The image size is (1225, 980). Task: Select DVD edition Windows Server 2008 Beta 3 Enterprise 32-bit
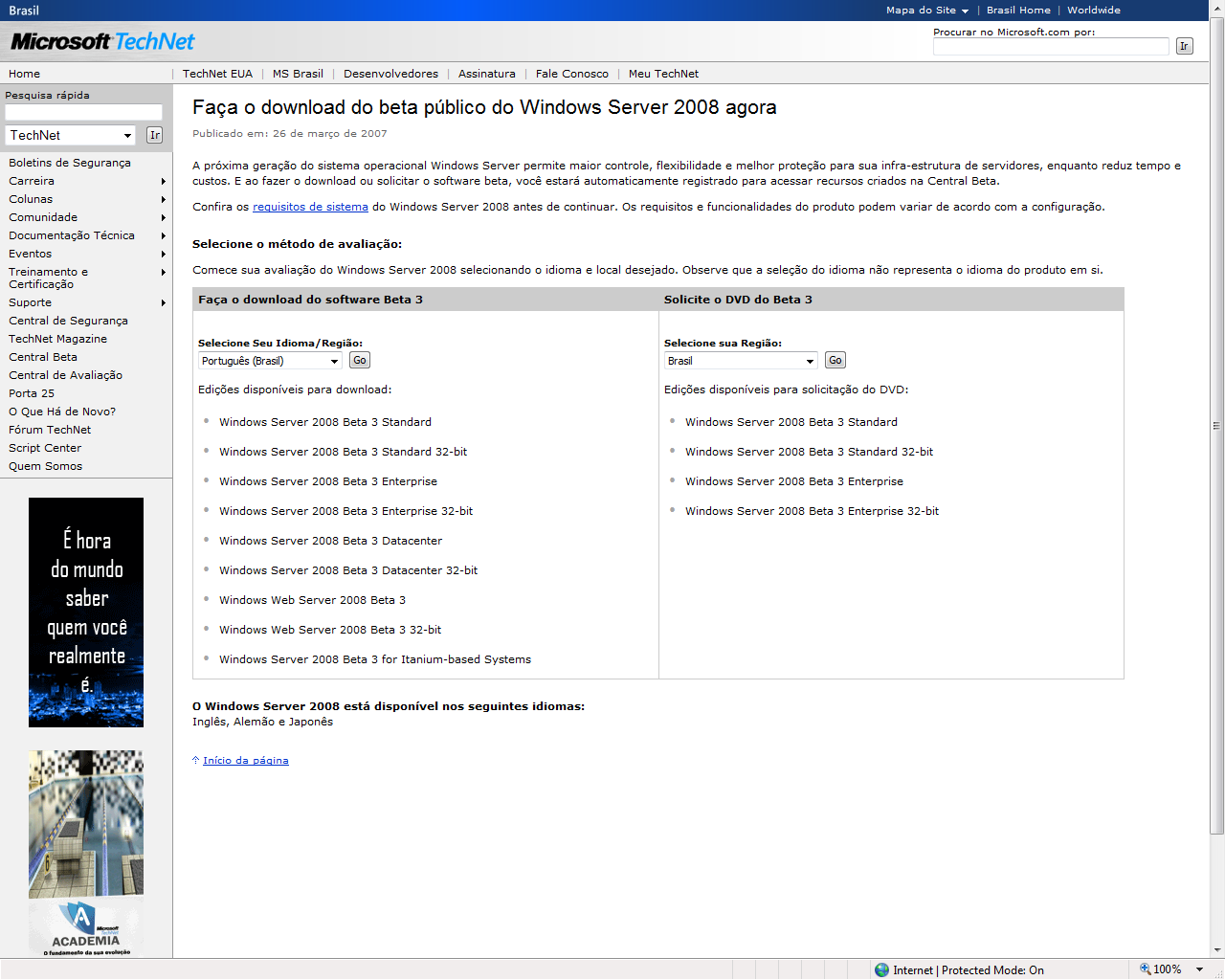pyautogui.click(x=812, y=511)
